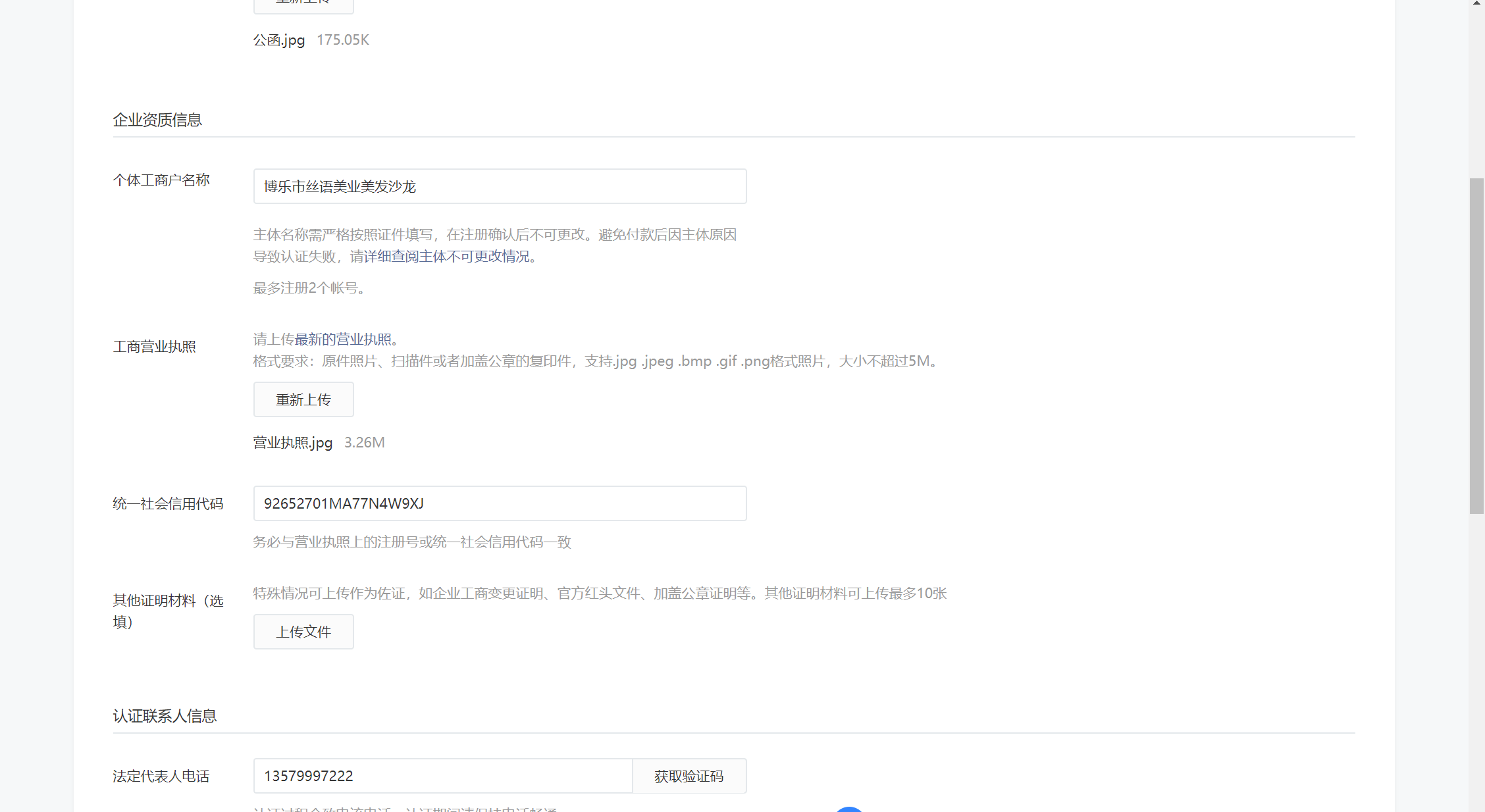
Task: Click the uploaded file 公函.jpg
Action: coord(279,40)
